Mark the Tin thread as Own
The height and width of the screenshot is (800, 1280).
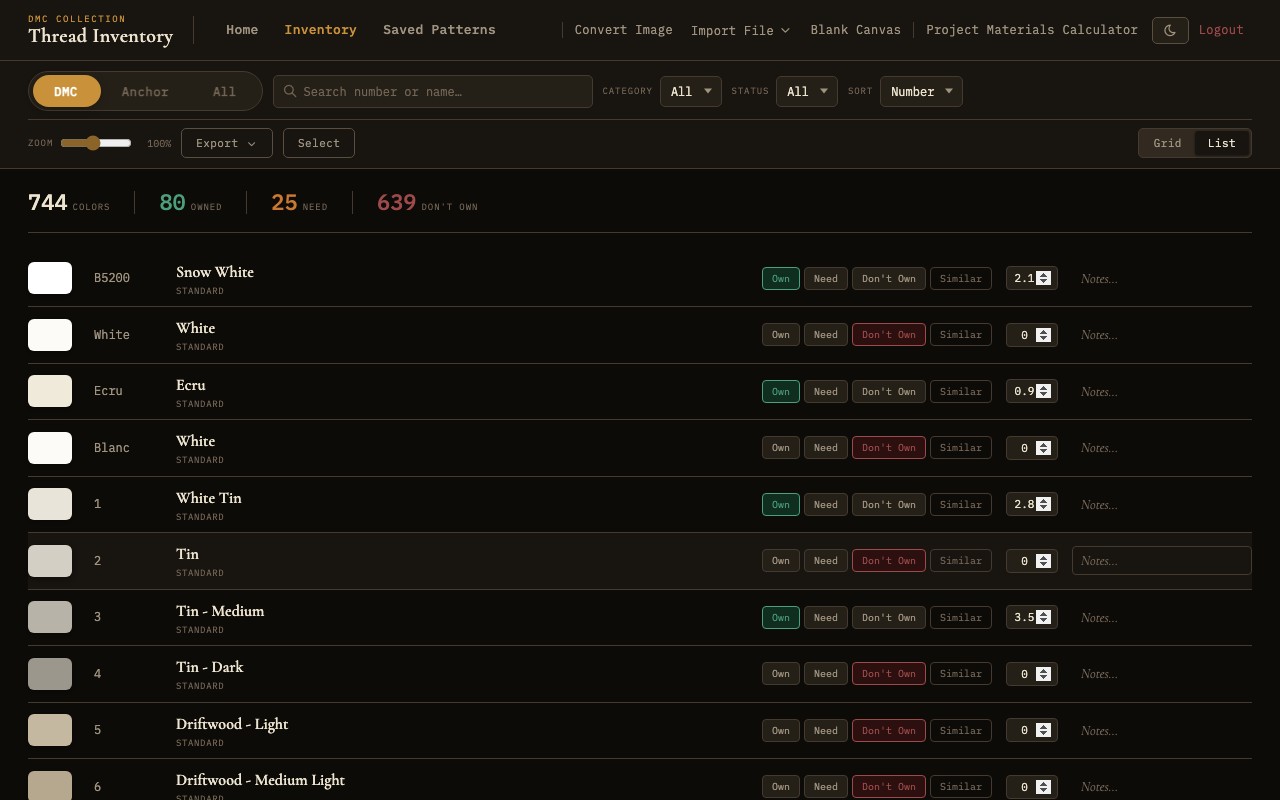click(x=781, y=560)
